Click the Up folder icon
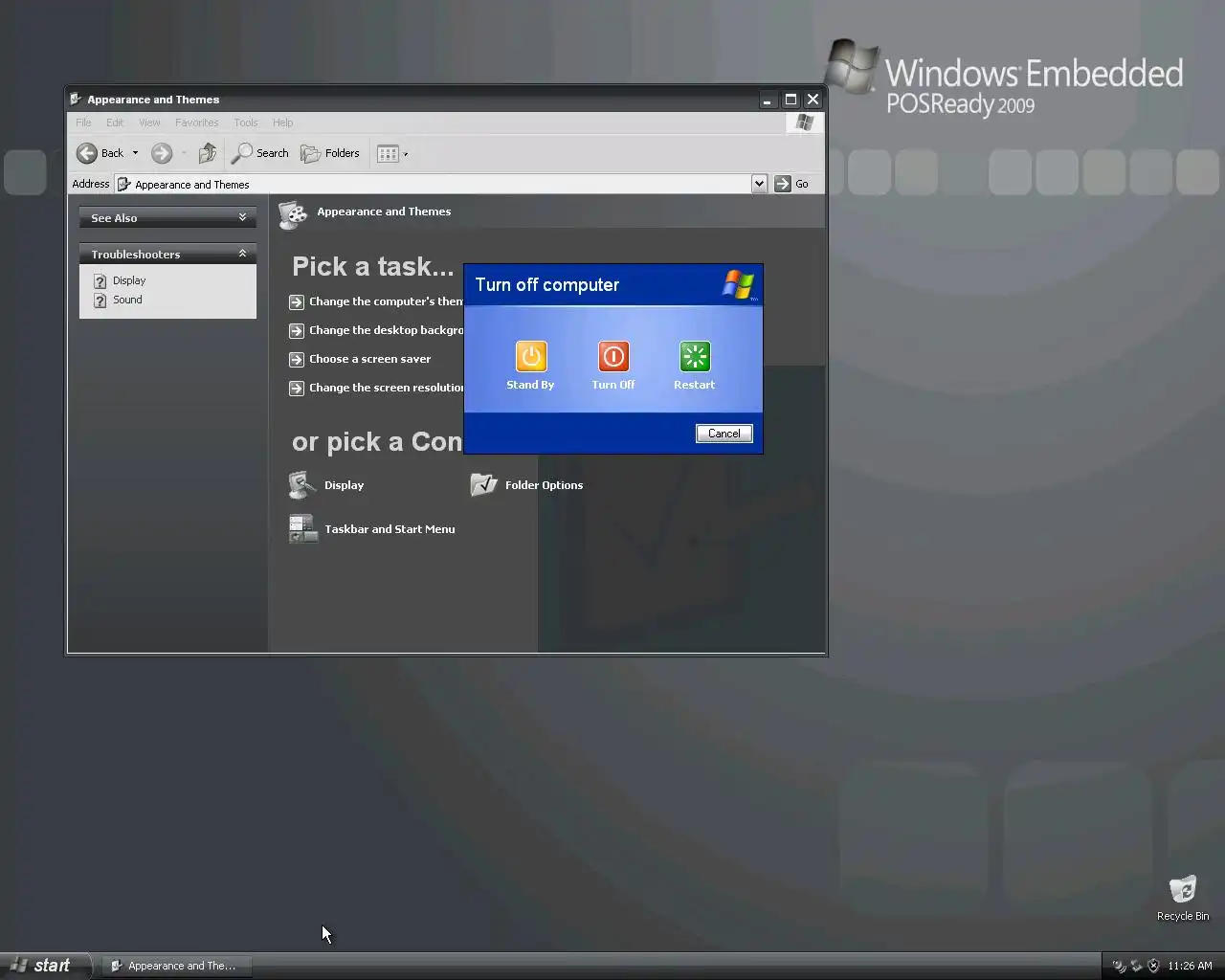This screenshot has height=980, width=1225. pos(207,153)
